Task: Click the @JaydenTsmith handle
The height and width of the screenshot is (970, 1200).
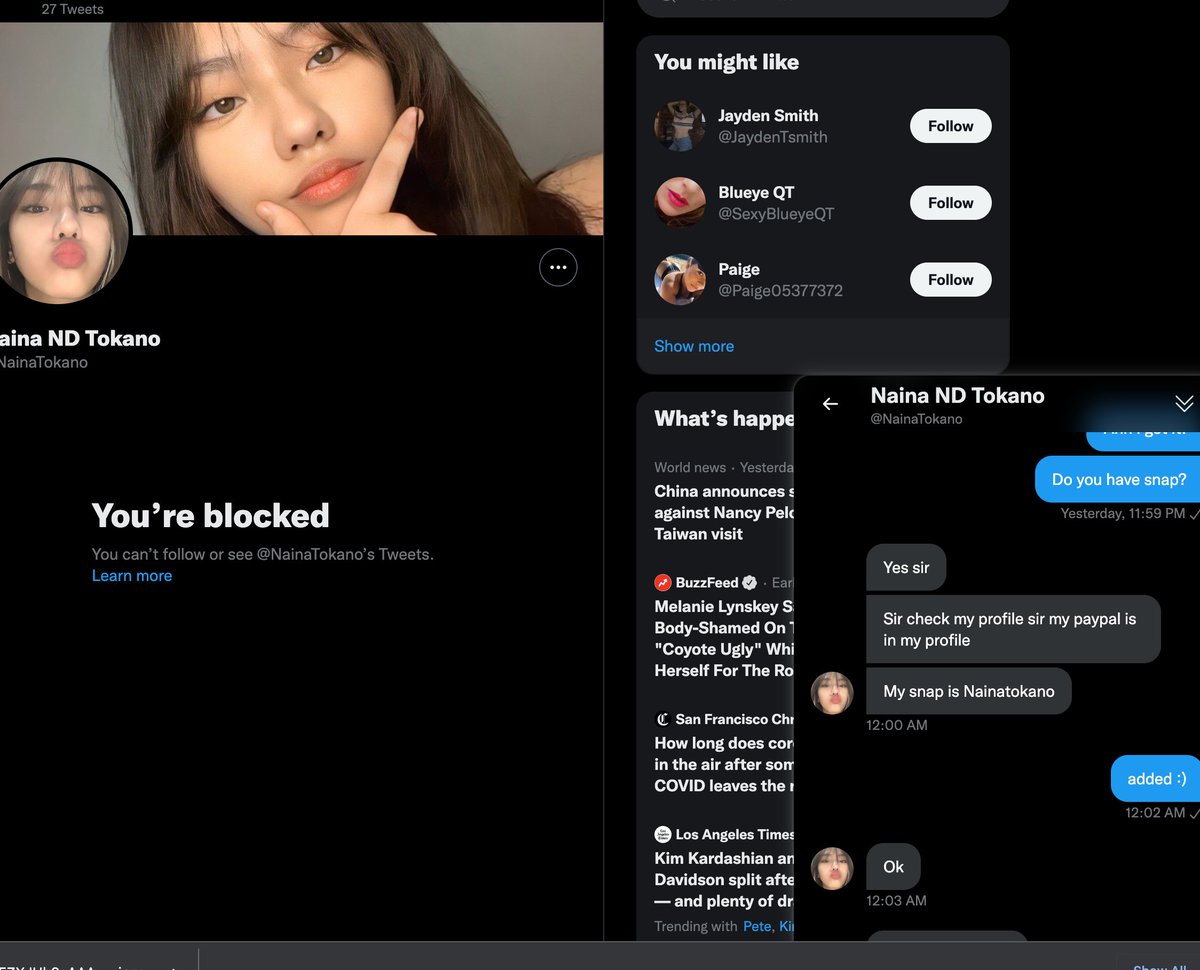Action: click(x=773, y=137)
